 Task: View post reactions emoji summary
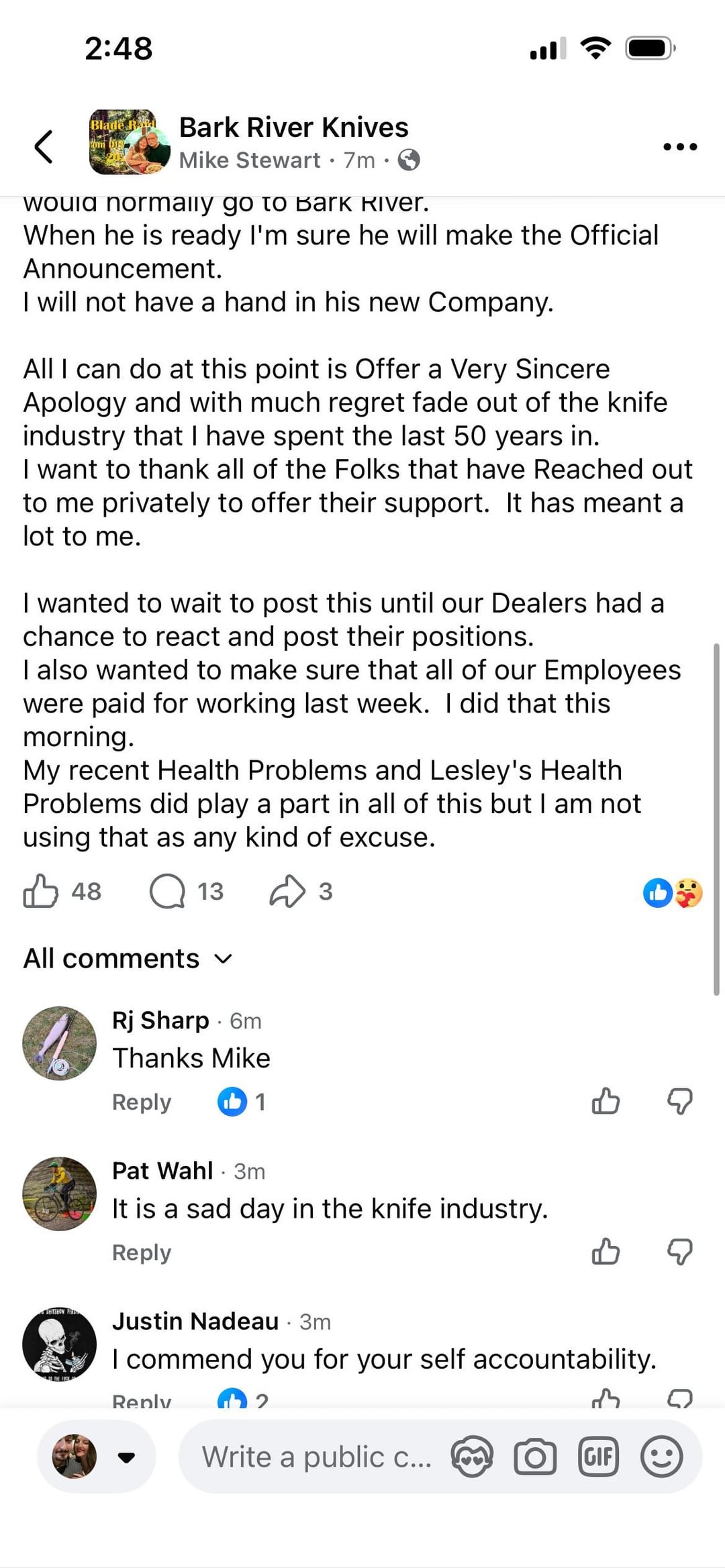coord(673,892)
